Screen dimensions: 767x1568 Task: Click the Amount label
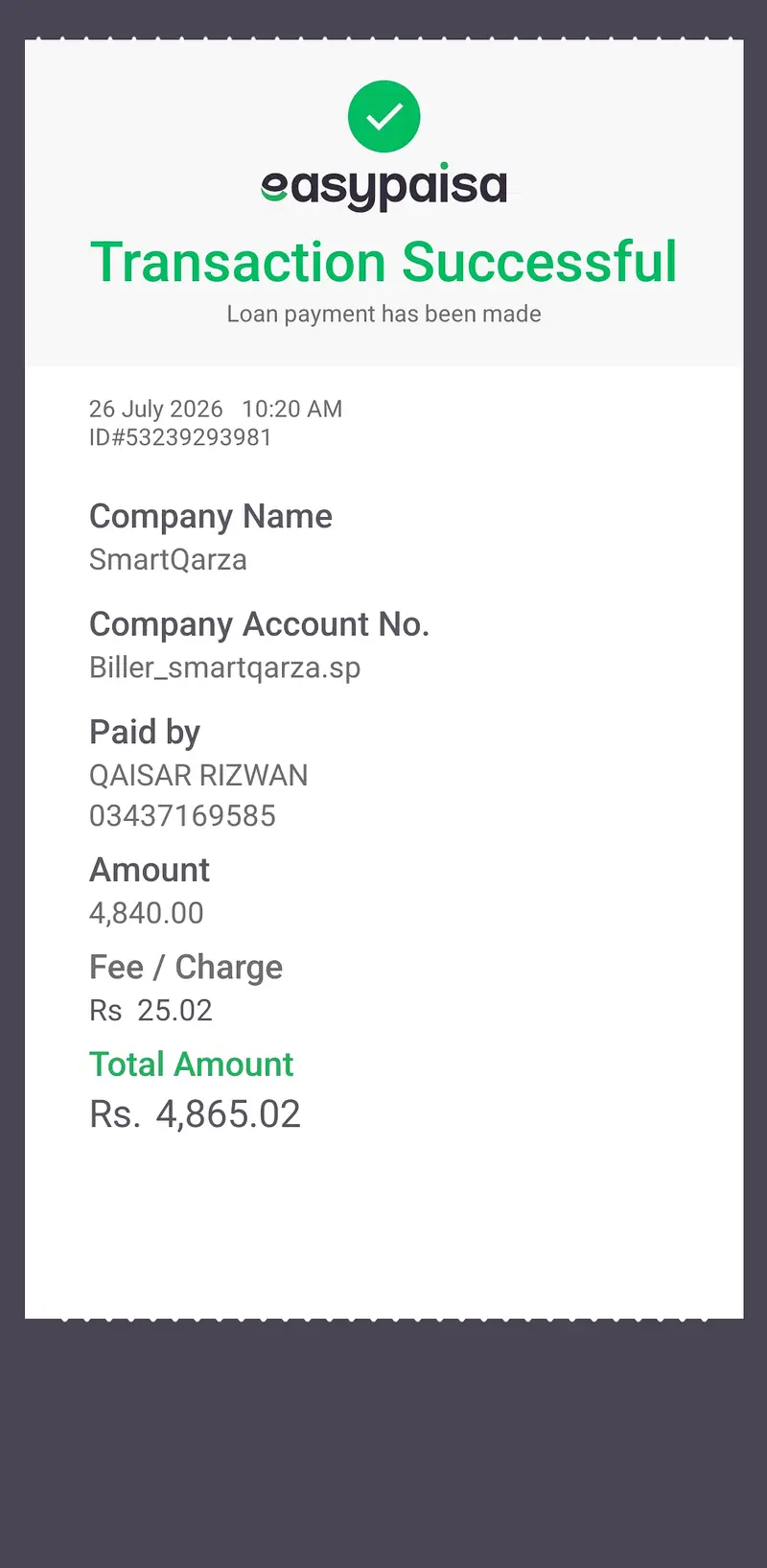(149, 870)
